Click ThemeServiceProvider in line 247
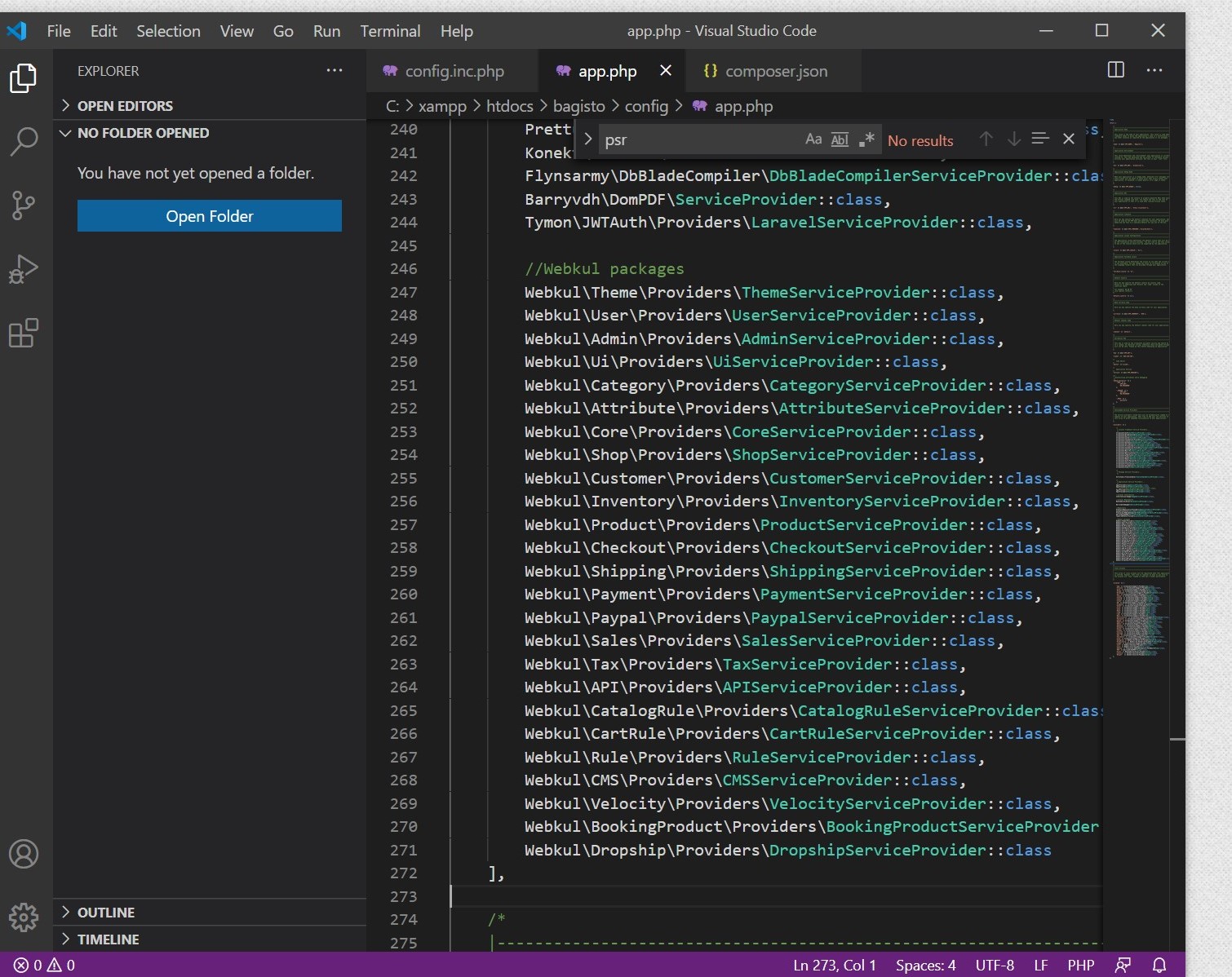 point(836,292)
